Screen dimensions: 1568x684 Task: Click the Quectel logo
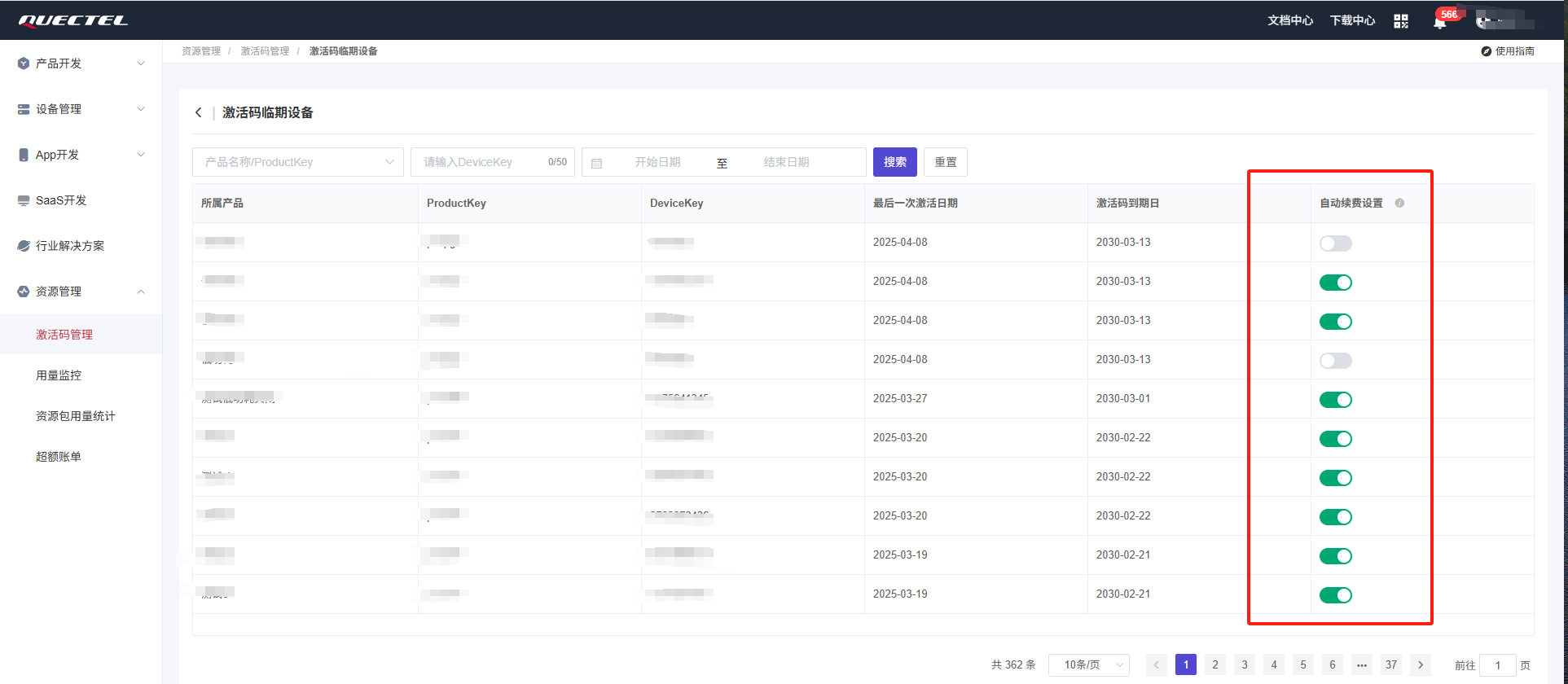pyautogui.click(x=73, y=20)
